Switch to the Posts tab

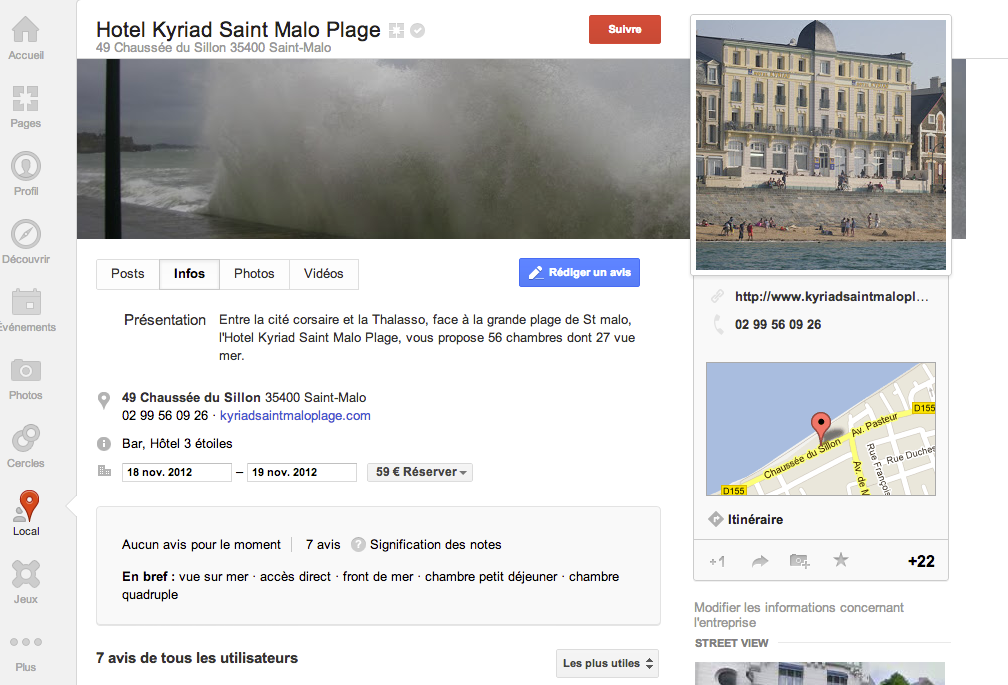128,274
